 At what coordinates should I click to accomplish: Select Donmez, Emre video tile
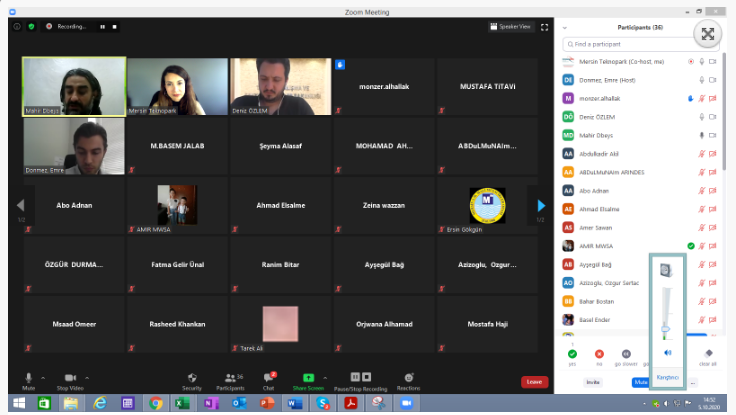point(74,146)
